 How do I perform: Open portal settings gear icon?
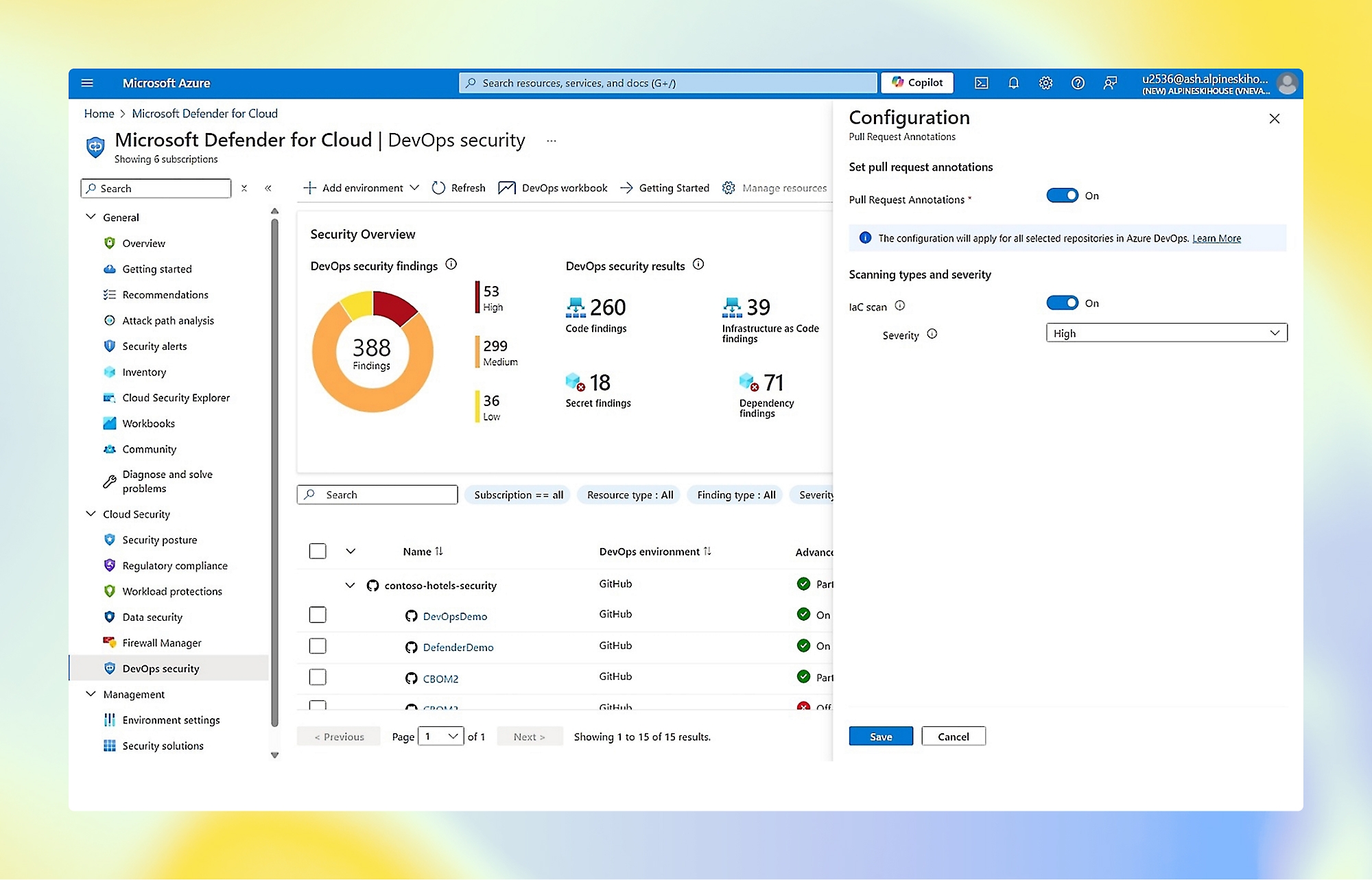[x=1045, y=83]
